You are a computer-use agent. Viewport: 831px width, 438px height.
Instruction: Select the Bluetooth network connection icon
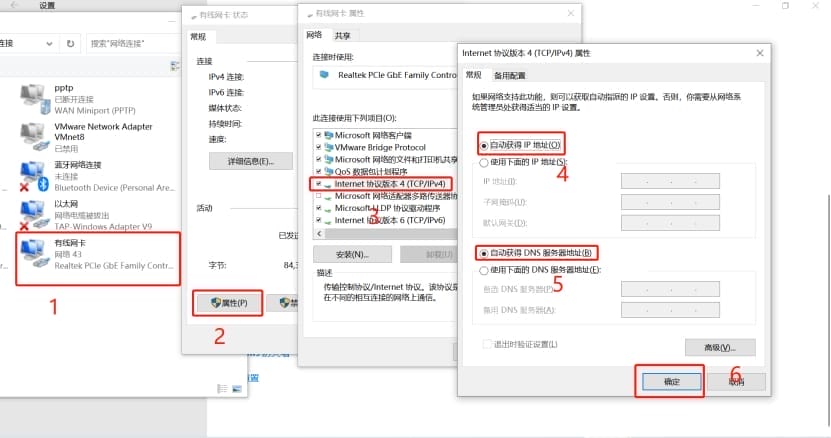35,177
